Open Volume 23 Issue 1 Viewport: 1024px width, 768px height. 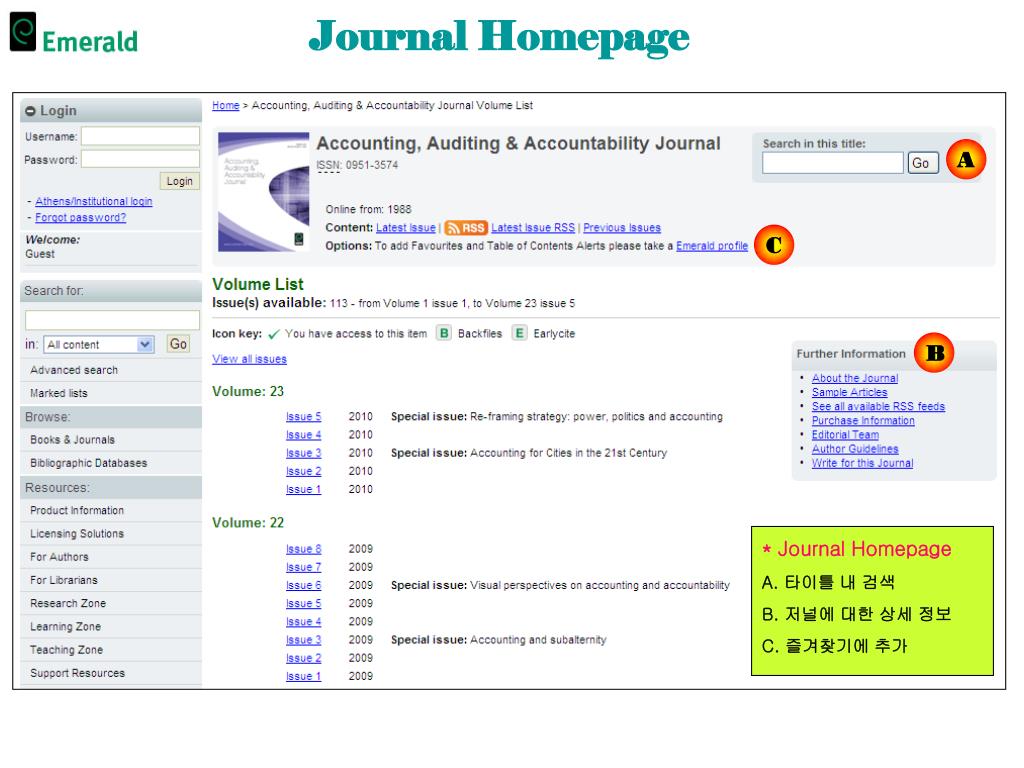click(304, 489)
